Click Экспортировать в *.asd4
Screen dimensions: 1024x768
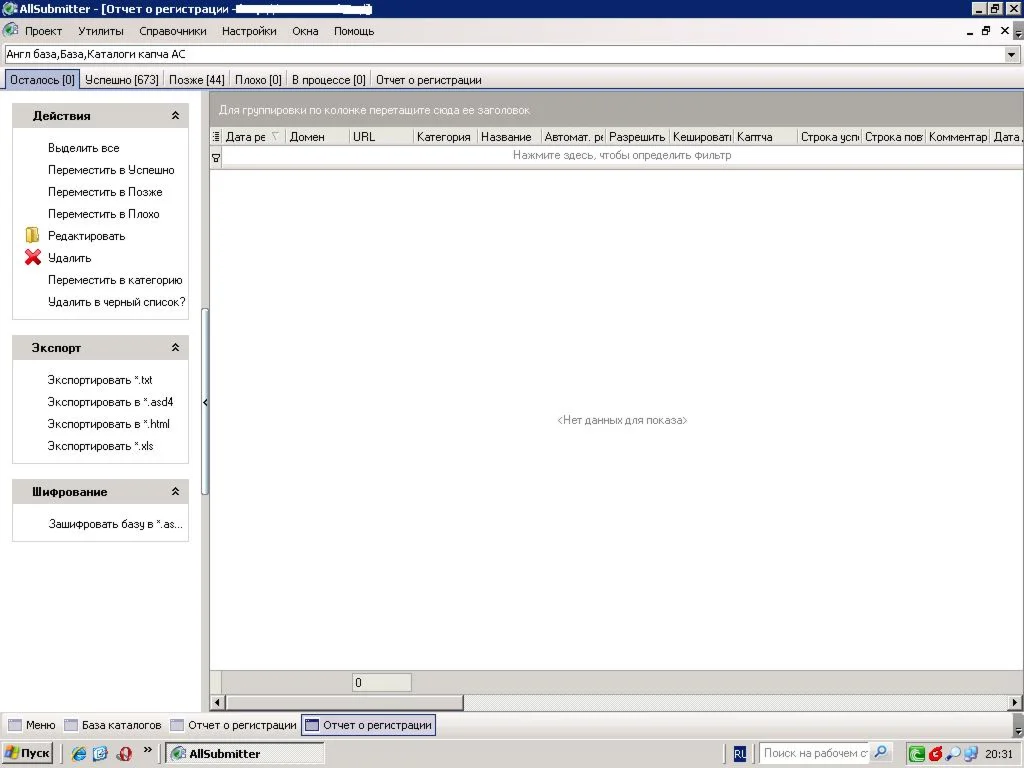click(110, 402)
